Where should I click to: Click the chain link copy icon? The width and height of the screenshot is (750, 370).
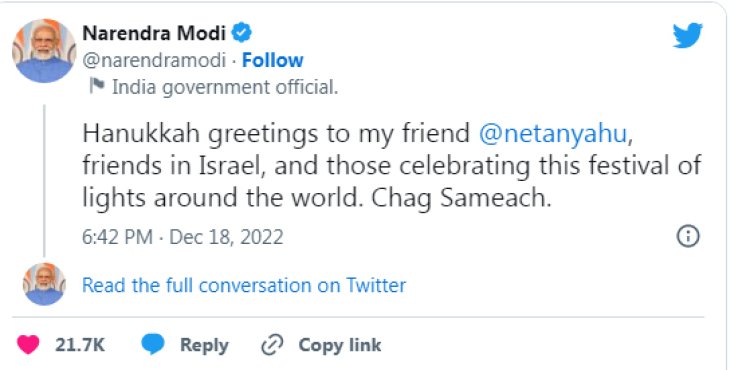tap(272, 345)
